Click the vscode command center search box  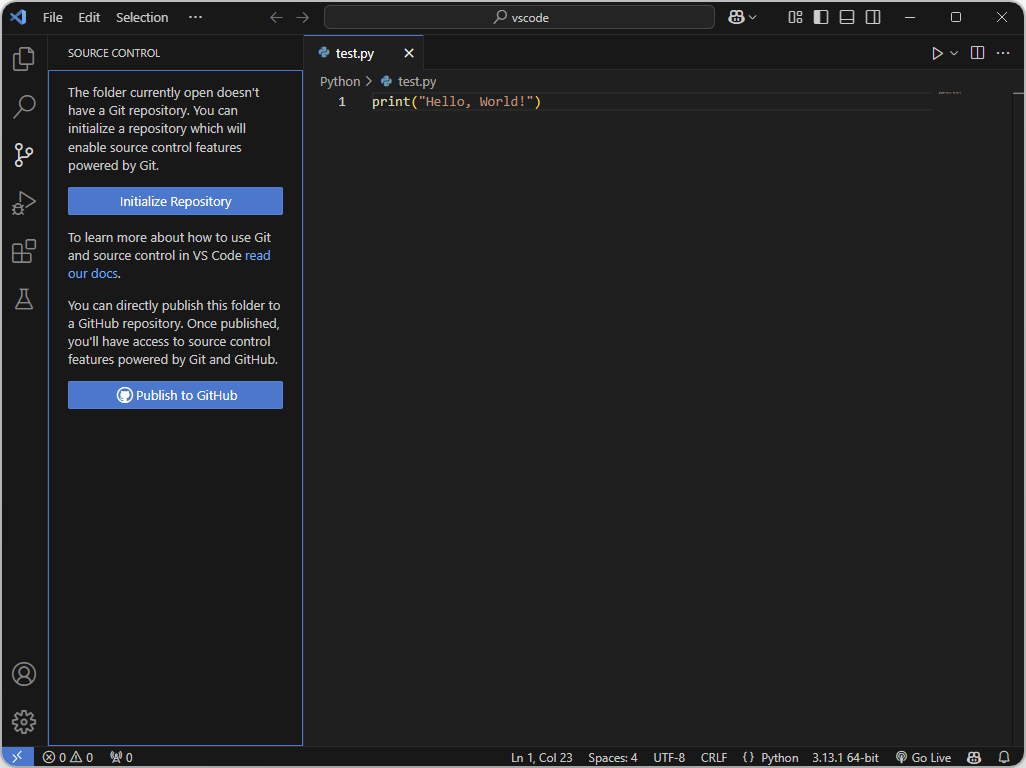520,18
